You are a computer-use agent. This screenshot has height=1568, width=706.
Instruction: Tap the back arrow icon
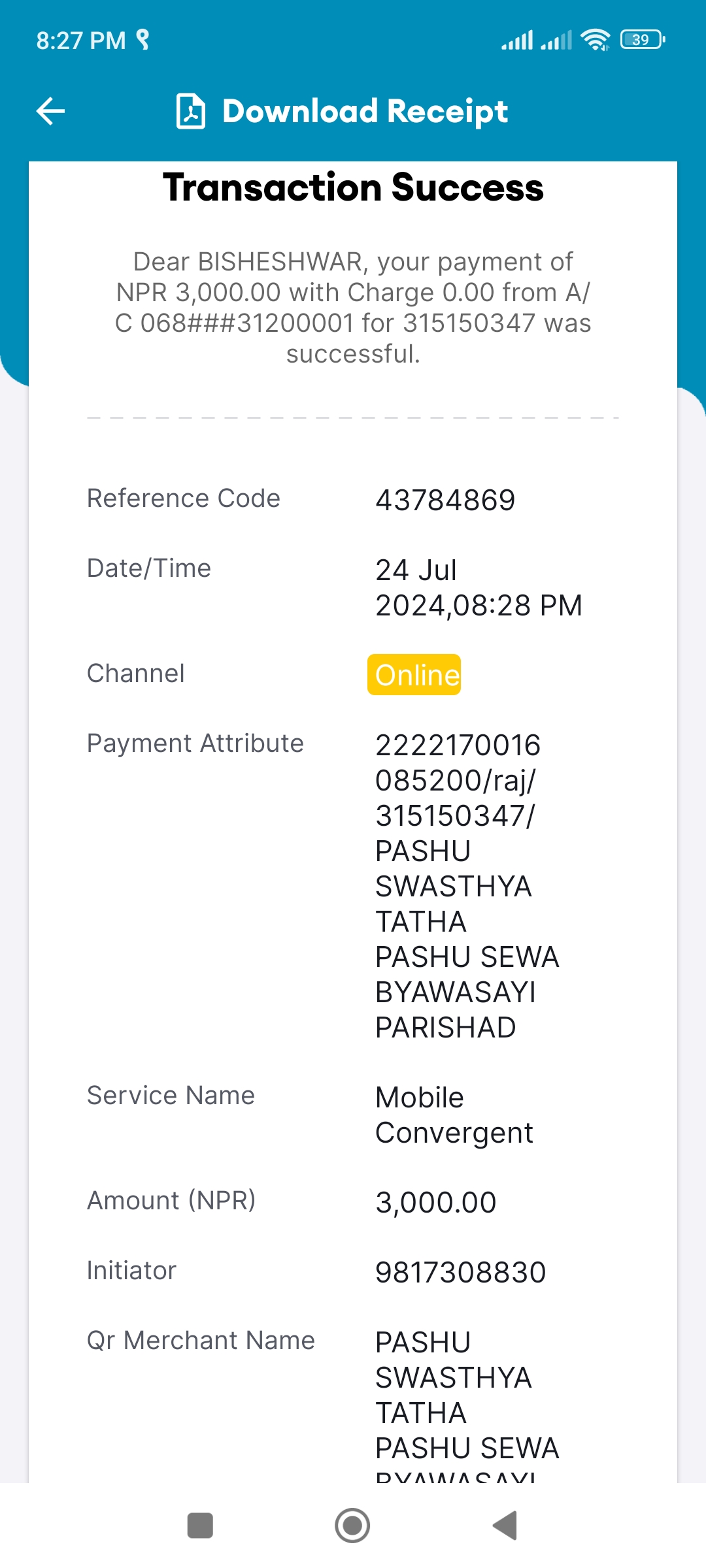[x=50, y=111]
